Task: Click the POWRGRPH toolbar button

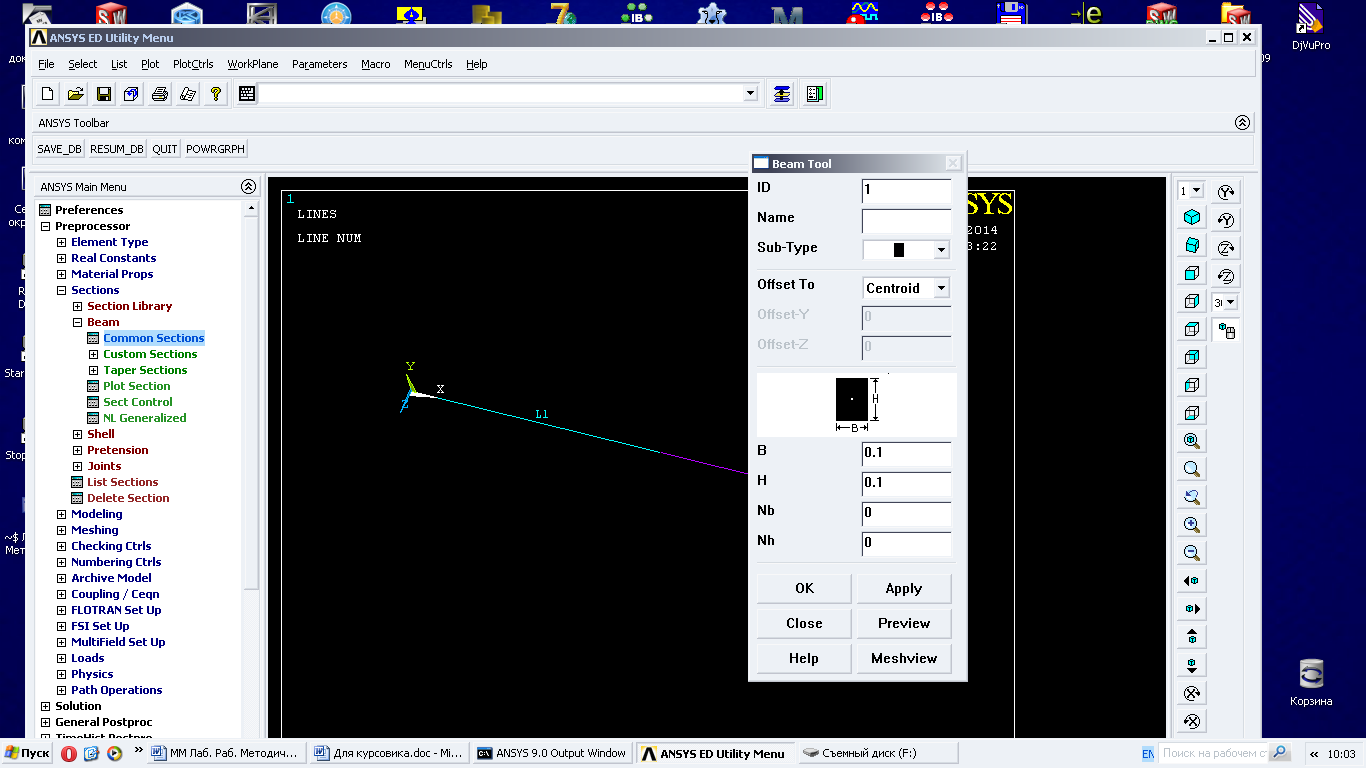Action: click(x=215, y=149)
